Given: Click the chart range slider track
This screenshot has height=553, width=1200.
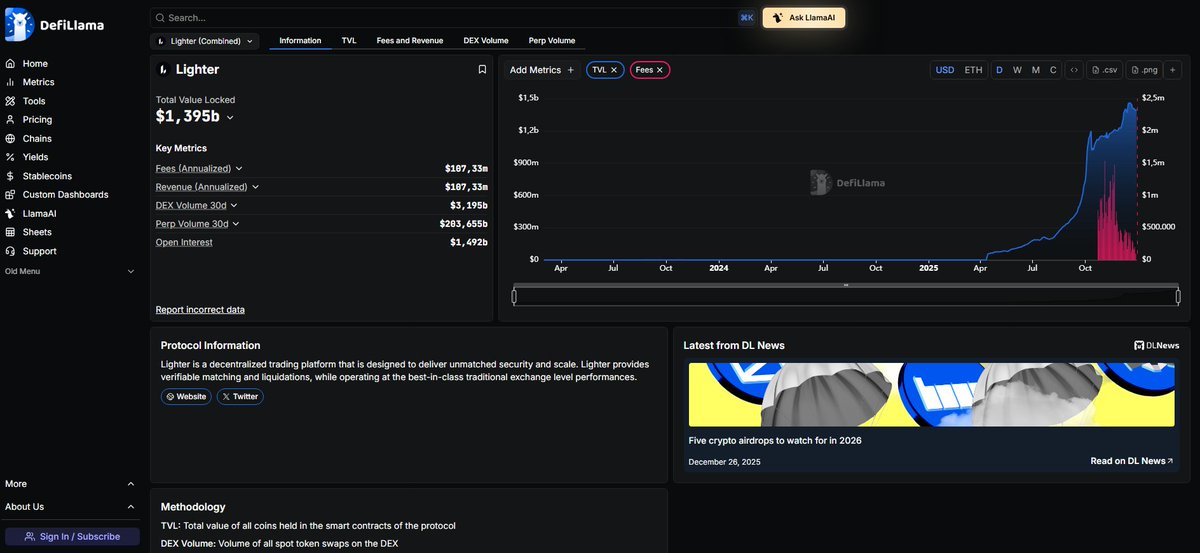Looking at the screenshot, I should tap(846, 296).
